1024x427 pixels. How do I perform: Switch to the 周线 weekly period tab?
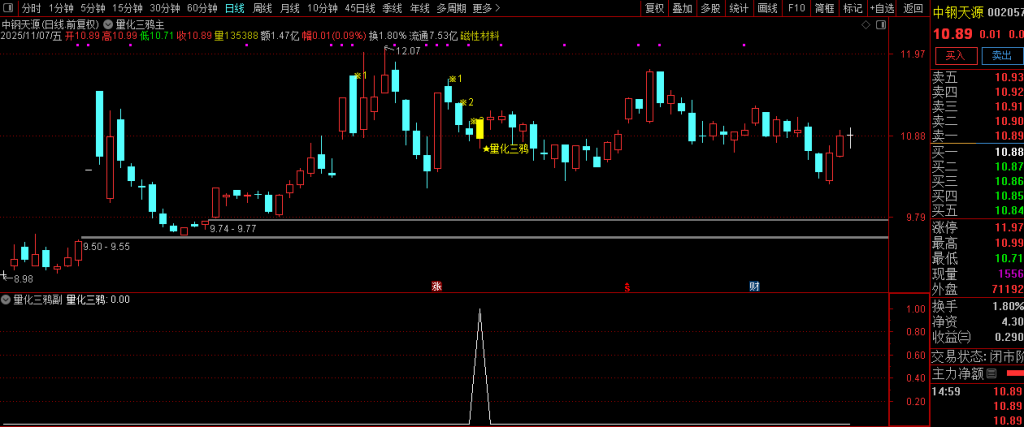click(262, 8)
